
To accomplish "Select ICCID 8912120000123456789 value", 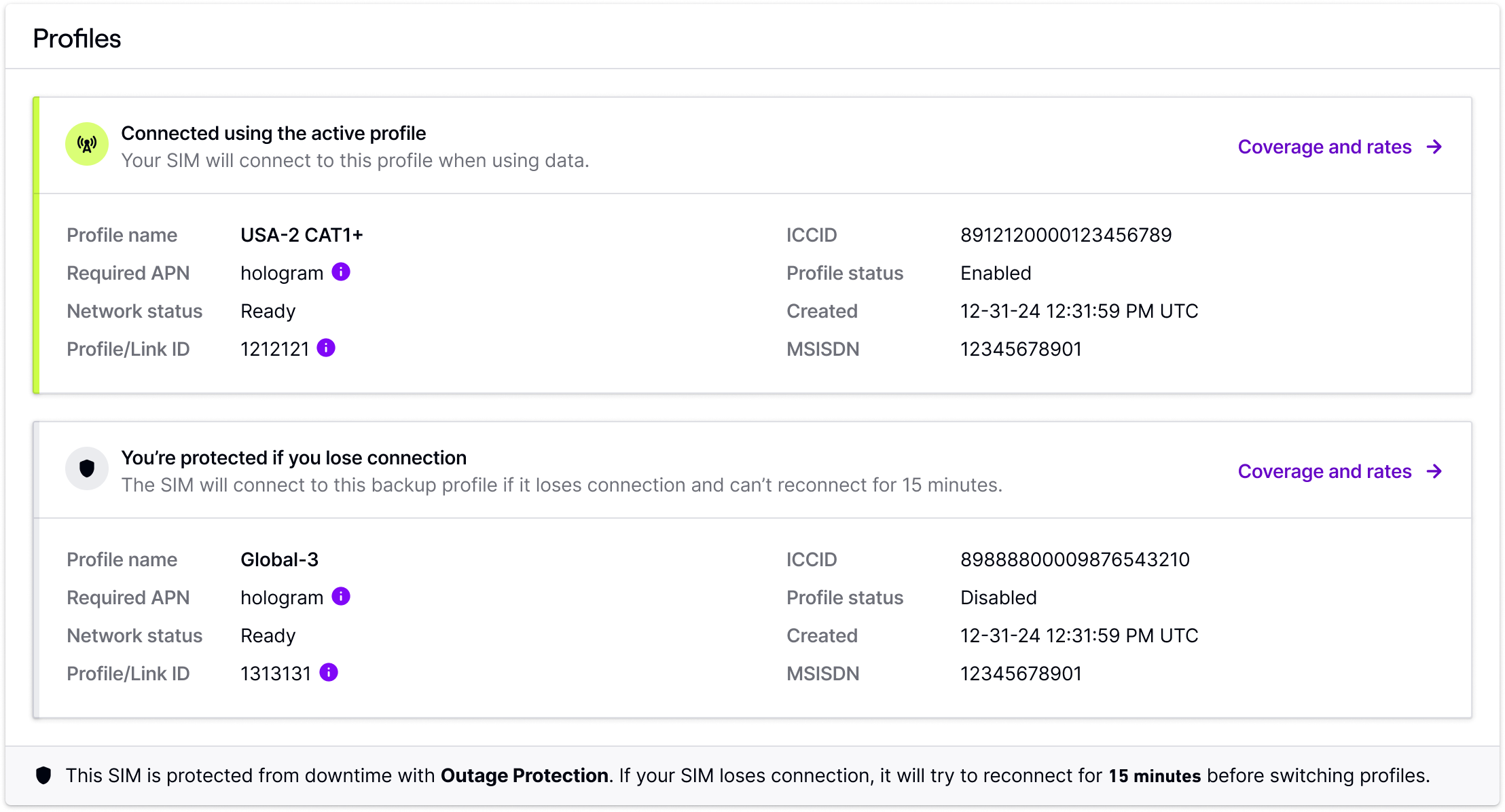I will 1066,235.
